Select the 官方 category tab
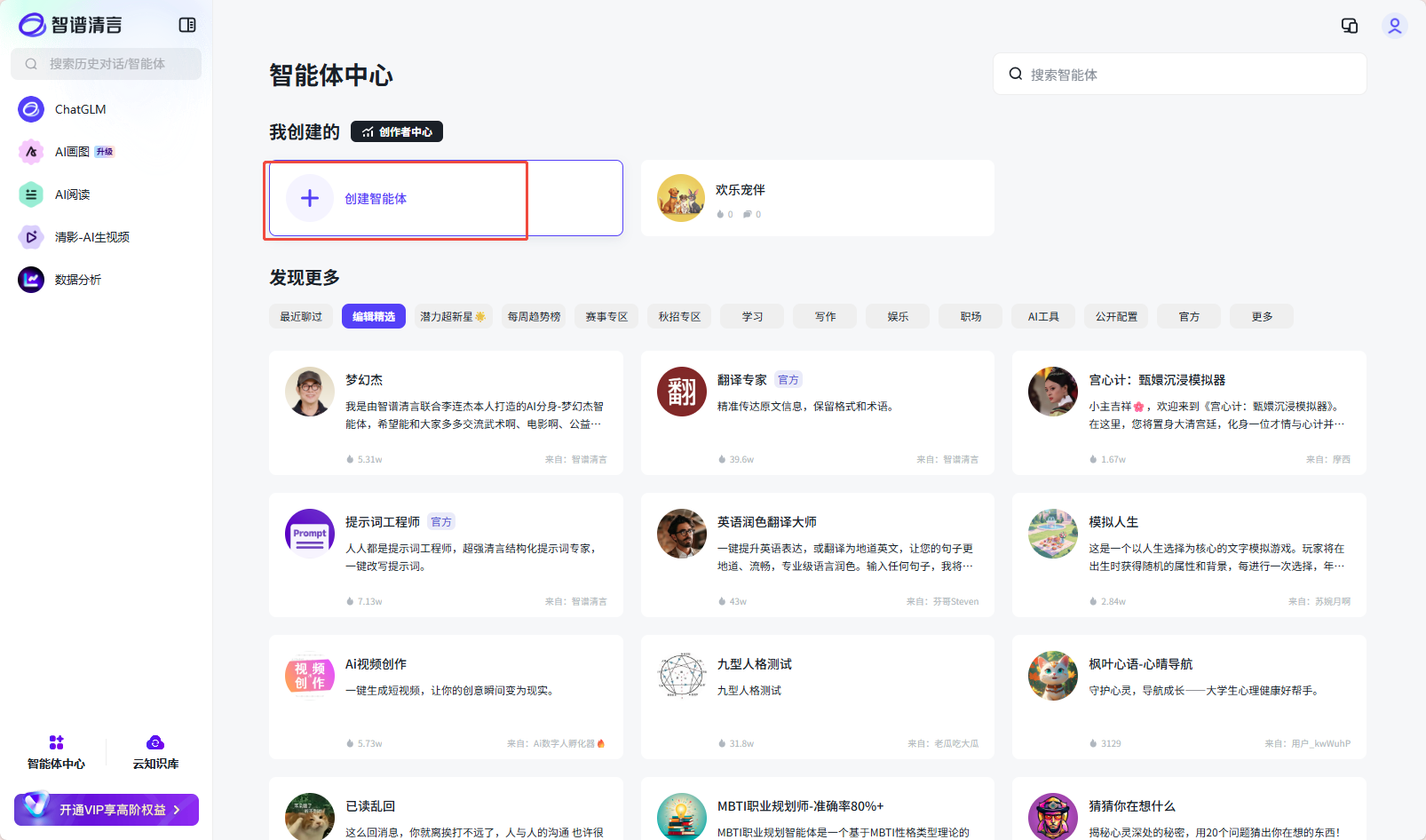This screenshot has height=840, width=1426. click(1189, 316)
